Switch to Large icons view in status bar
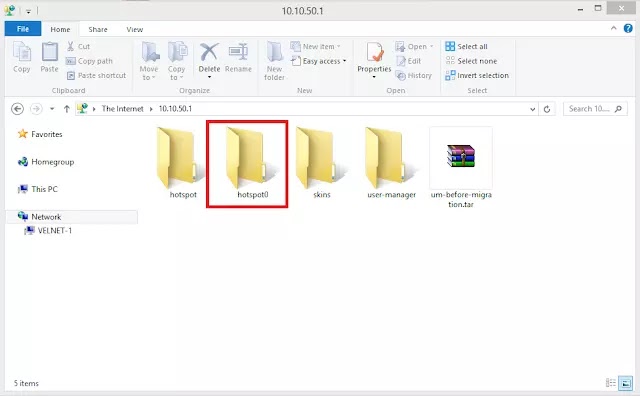The image size is (640, 396). pos(625,383)
